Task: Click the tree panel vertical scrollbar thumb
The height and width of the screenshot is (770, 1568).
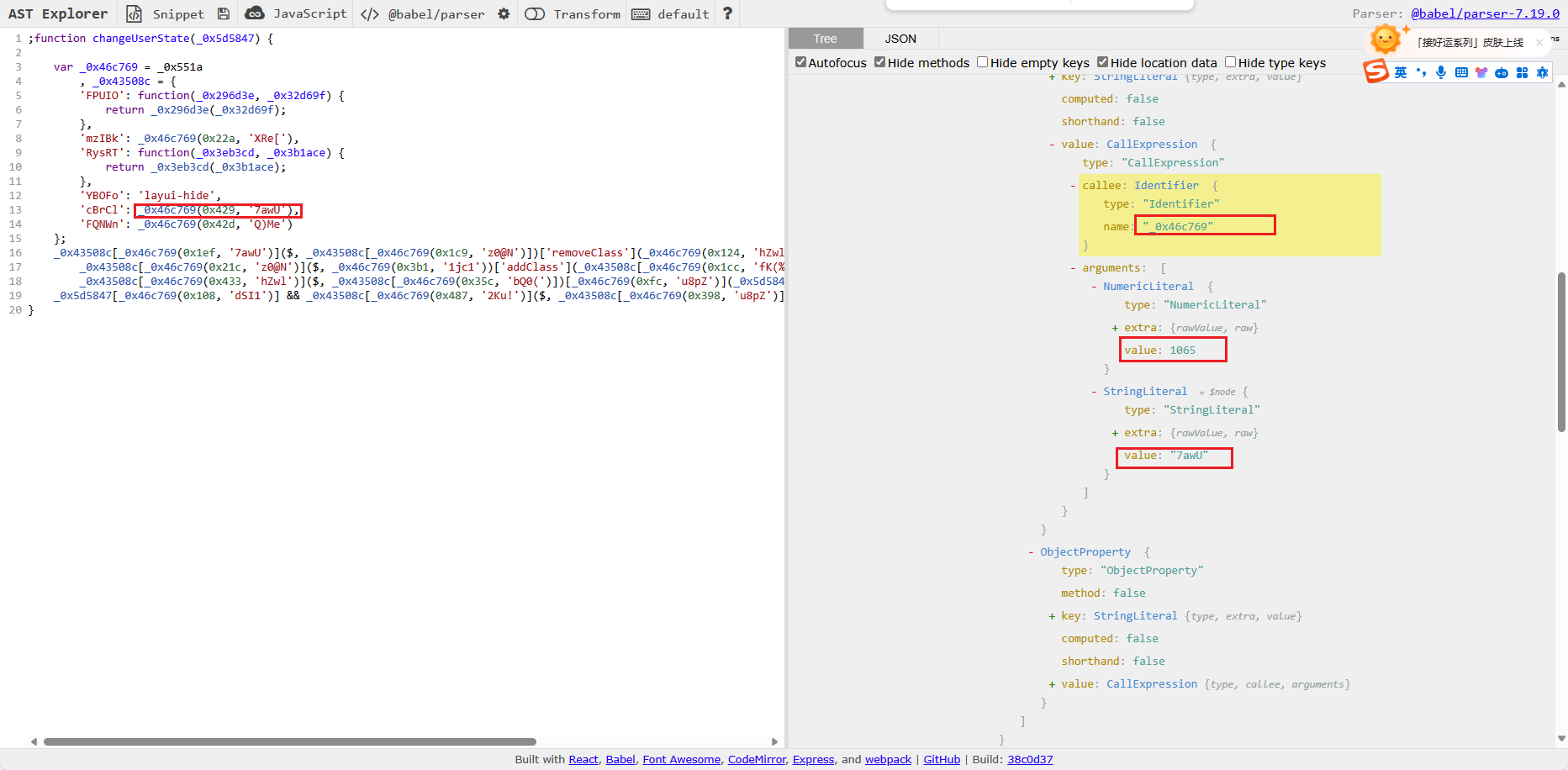Action: tap(1561, 351)
